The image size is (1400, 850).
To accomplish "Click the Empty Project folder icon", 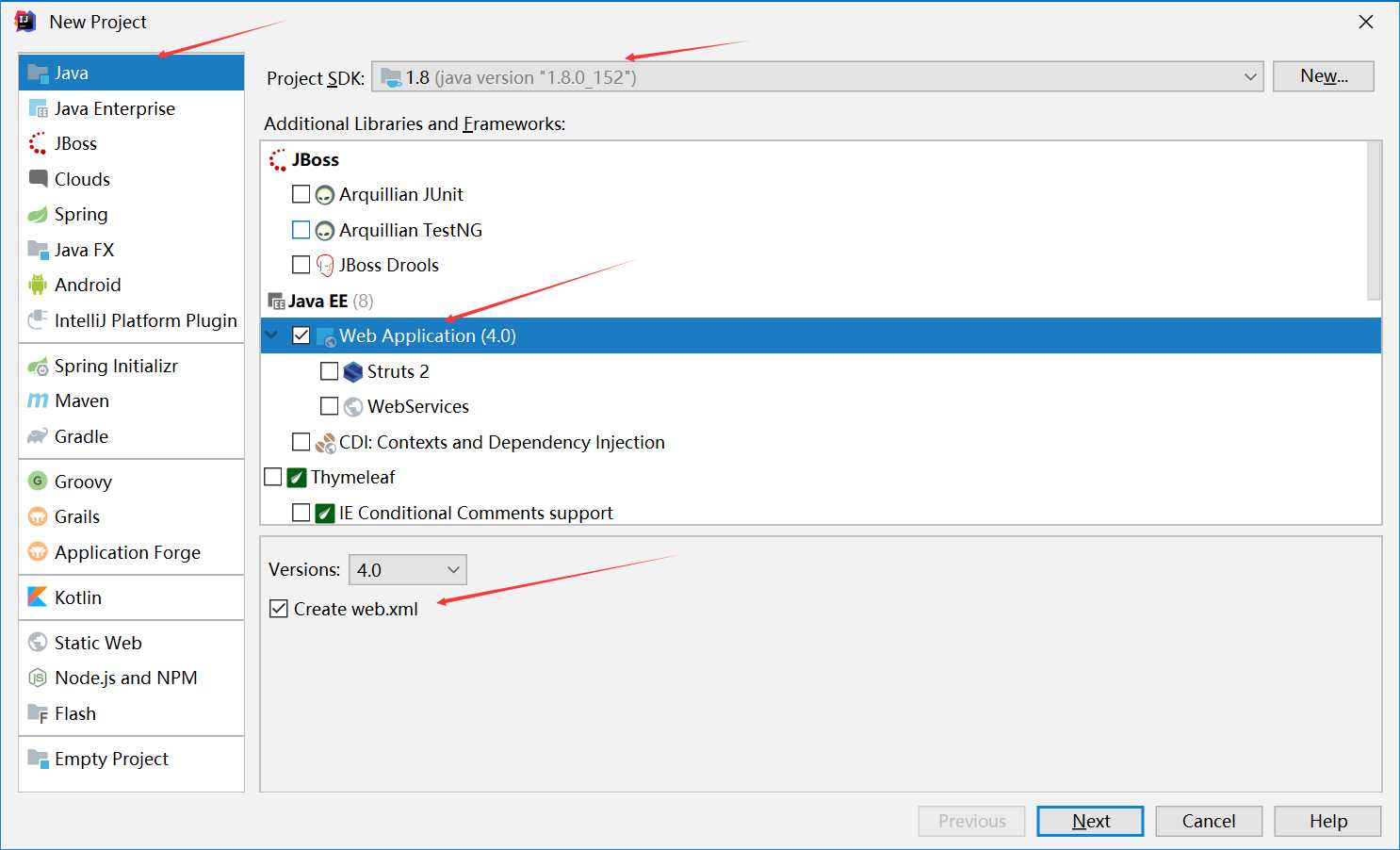I will point(38,759).
